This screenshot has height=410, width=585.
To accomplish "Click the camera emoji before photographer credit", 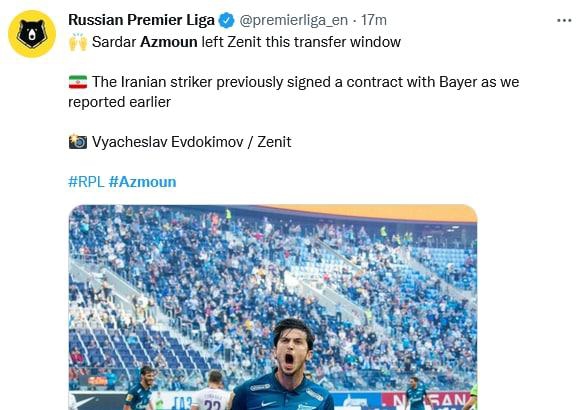I will (x=78, y=142).
